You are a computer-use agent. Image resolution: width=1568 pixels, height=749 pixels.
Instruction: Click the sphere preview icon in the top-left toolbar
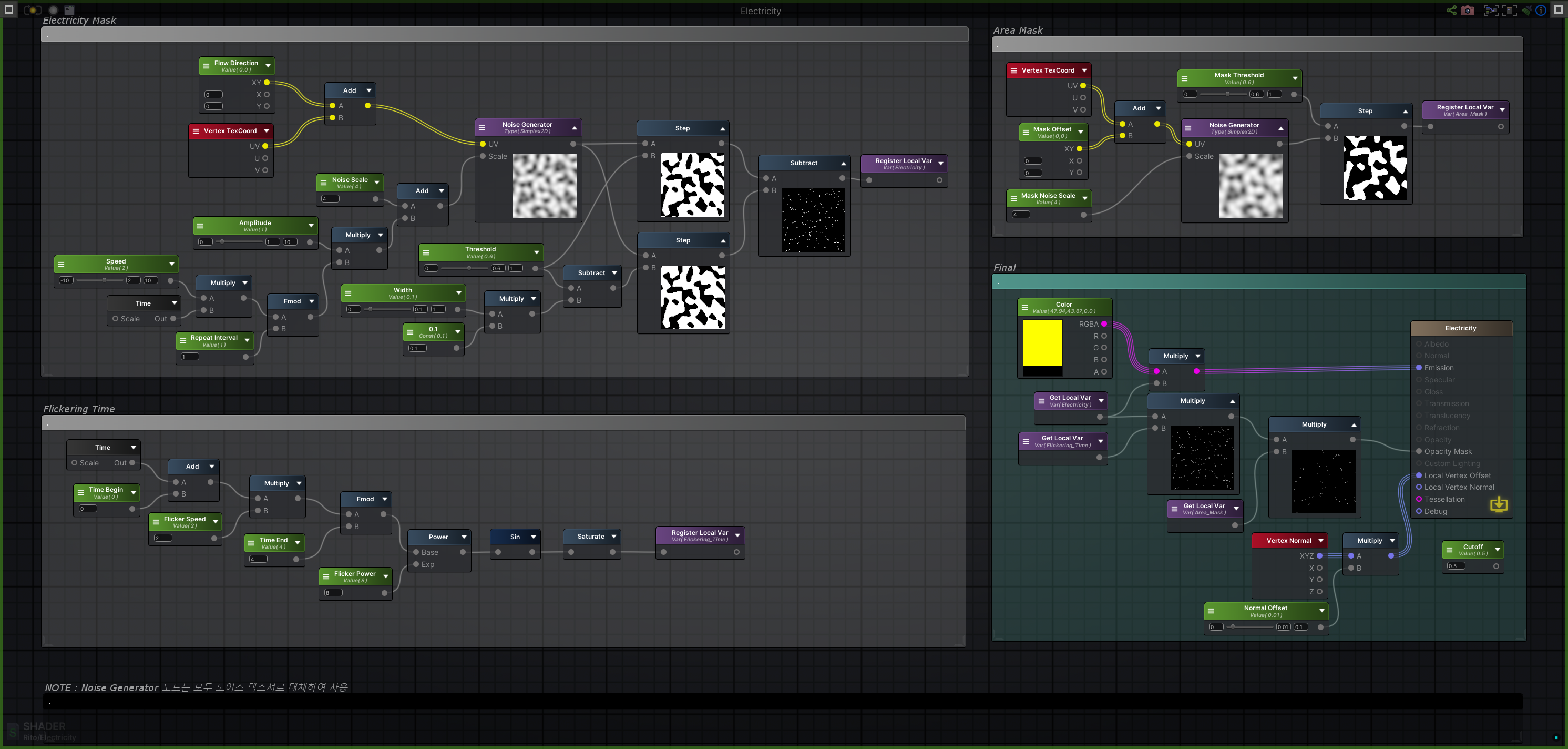(x=53, y=10)
